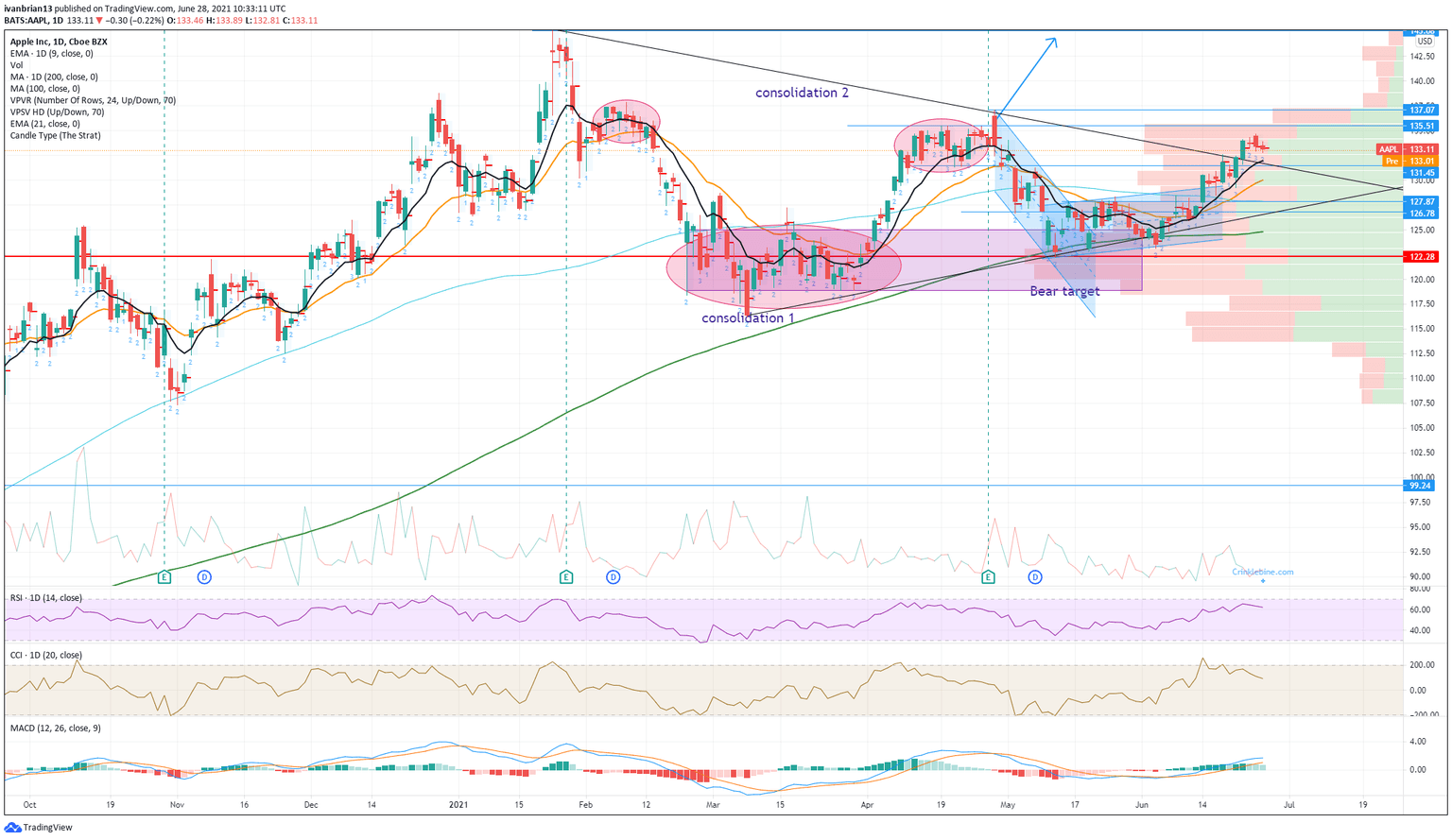This screenshot has height=840, width=1452.
Task: Click the 'Dec' label on the time axis
Action: pos(312,805)
